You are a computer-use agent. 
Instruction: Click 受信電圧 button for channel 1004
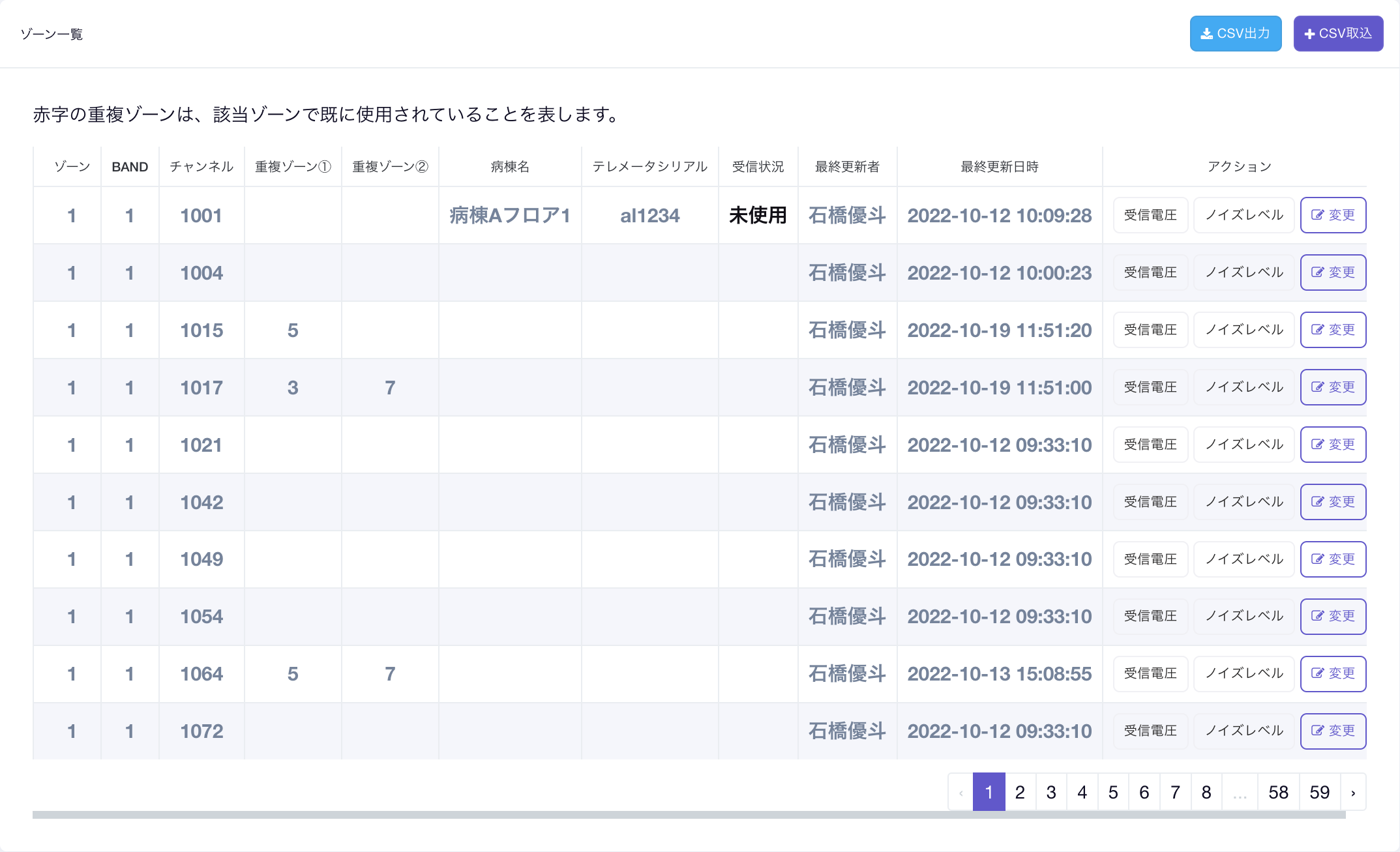pyautogui.click(x=1150, y=272)
